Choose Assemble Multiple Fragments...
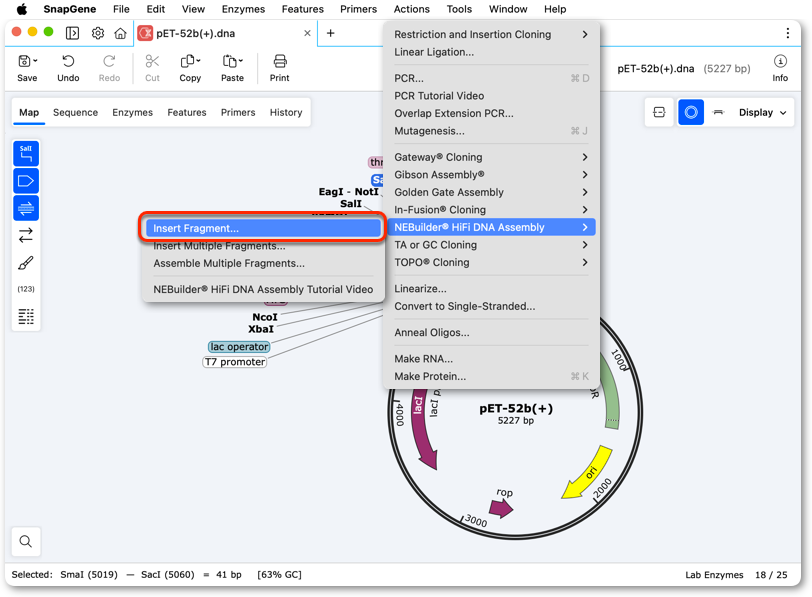The image size is (812, 597). [263, 264]
